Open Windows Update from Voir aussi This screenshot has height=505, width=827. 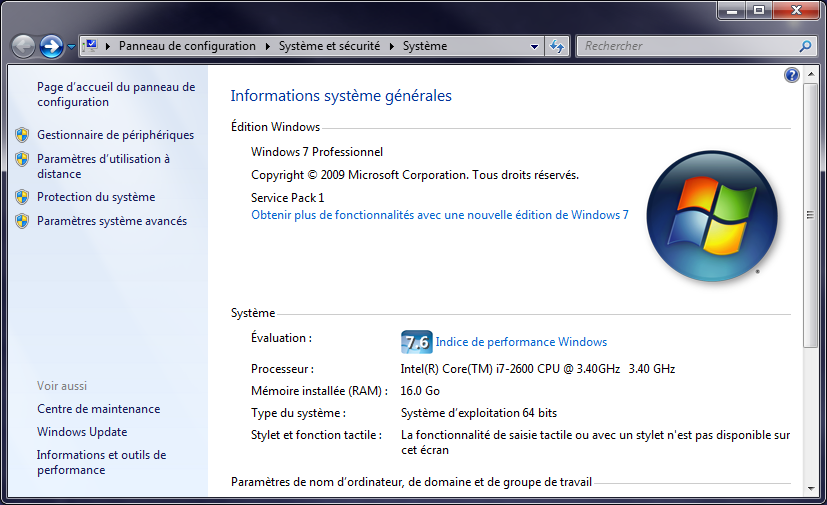pyautogui.click(x=82, y=432)
